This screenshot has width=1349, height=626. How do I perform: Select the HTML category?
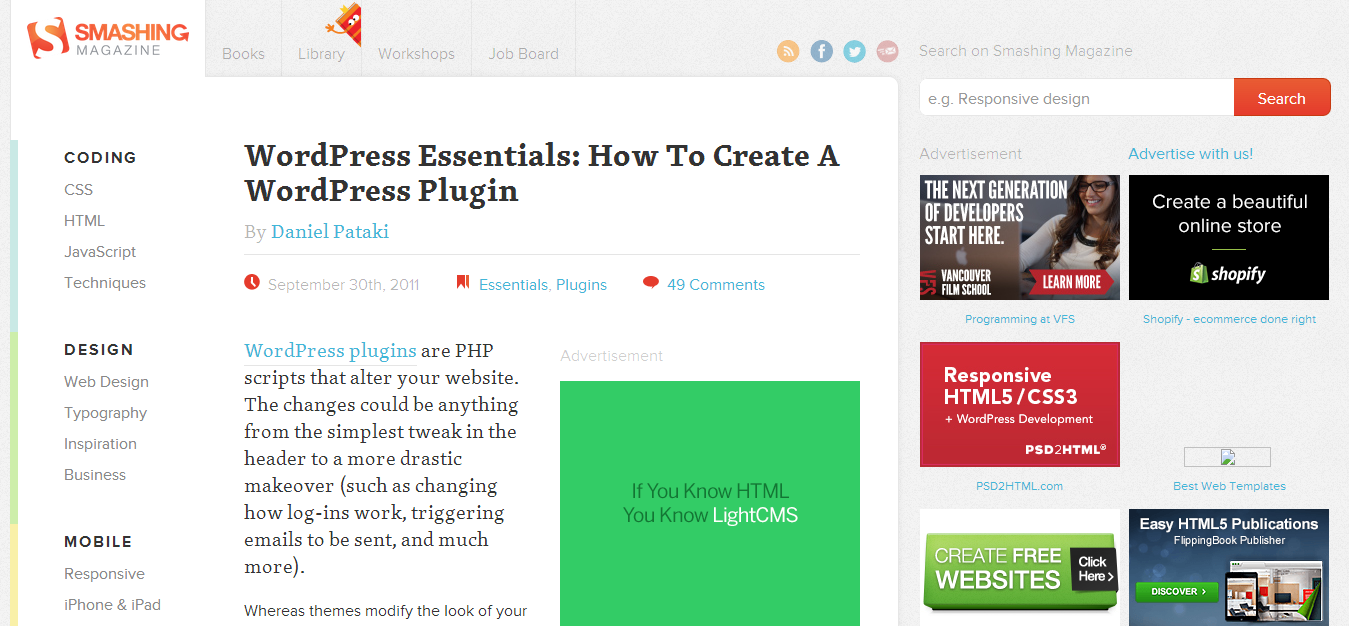click(x=84, y=220)
